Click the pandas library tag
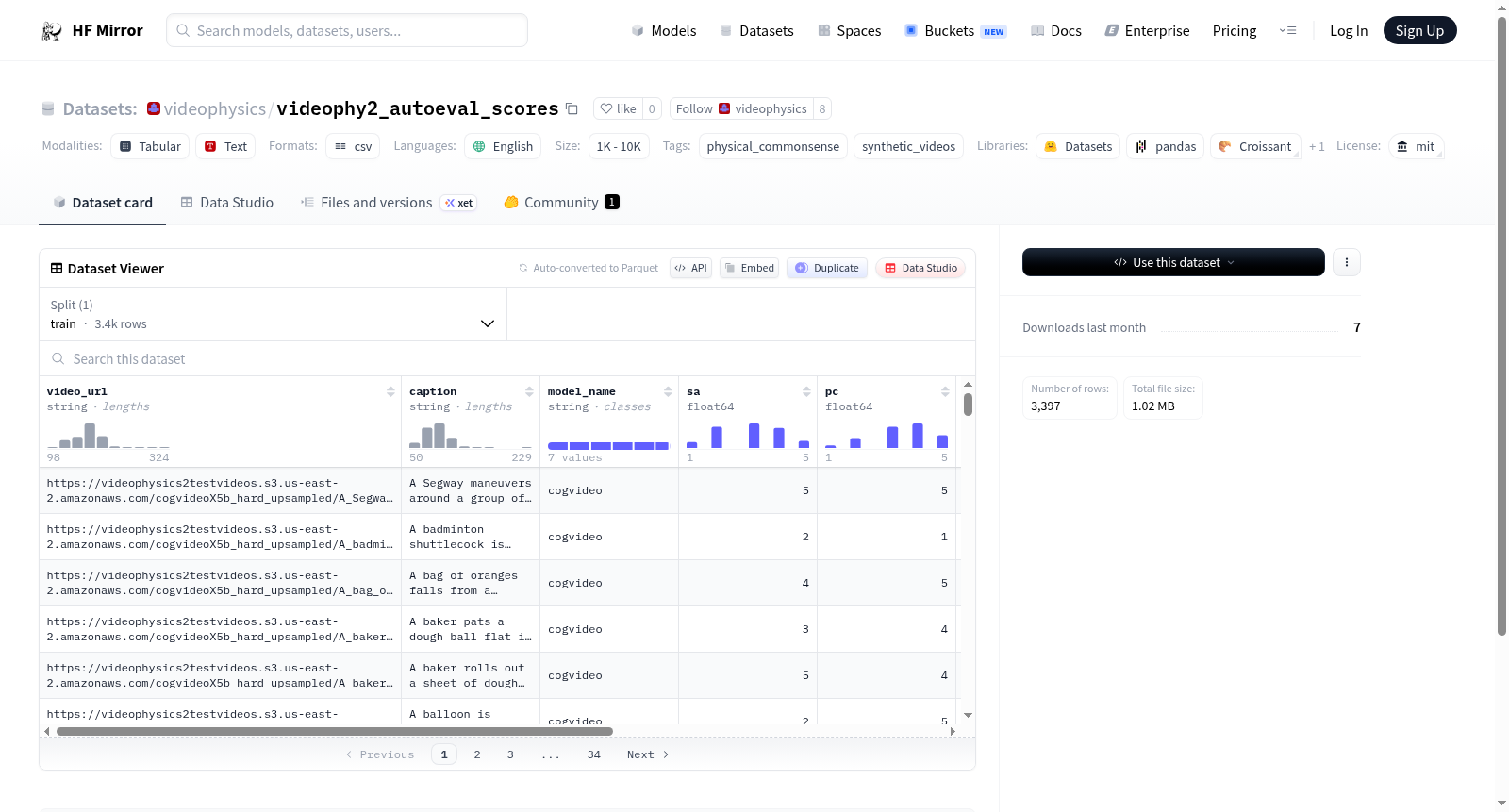The height and width of the screenshot is (812, 1509). [x=1165, y=146]
